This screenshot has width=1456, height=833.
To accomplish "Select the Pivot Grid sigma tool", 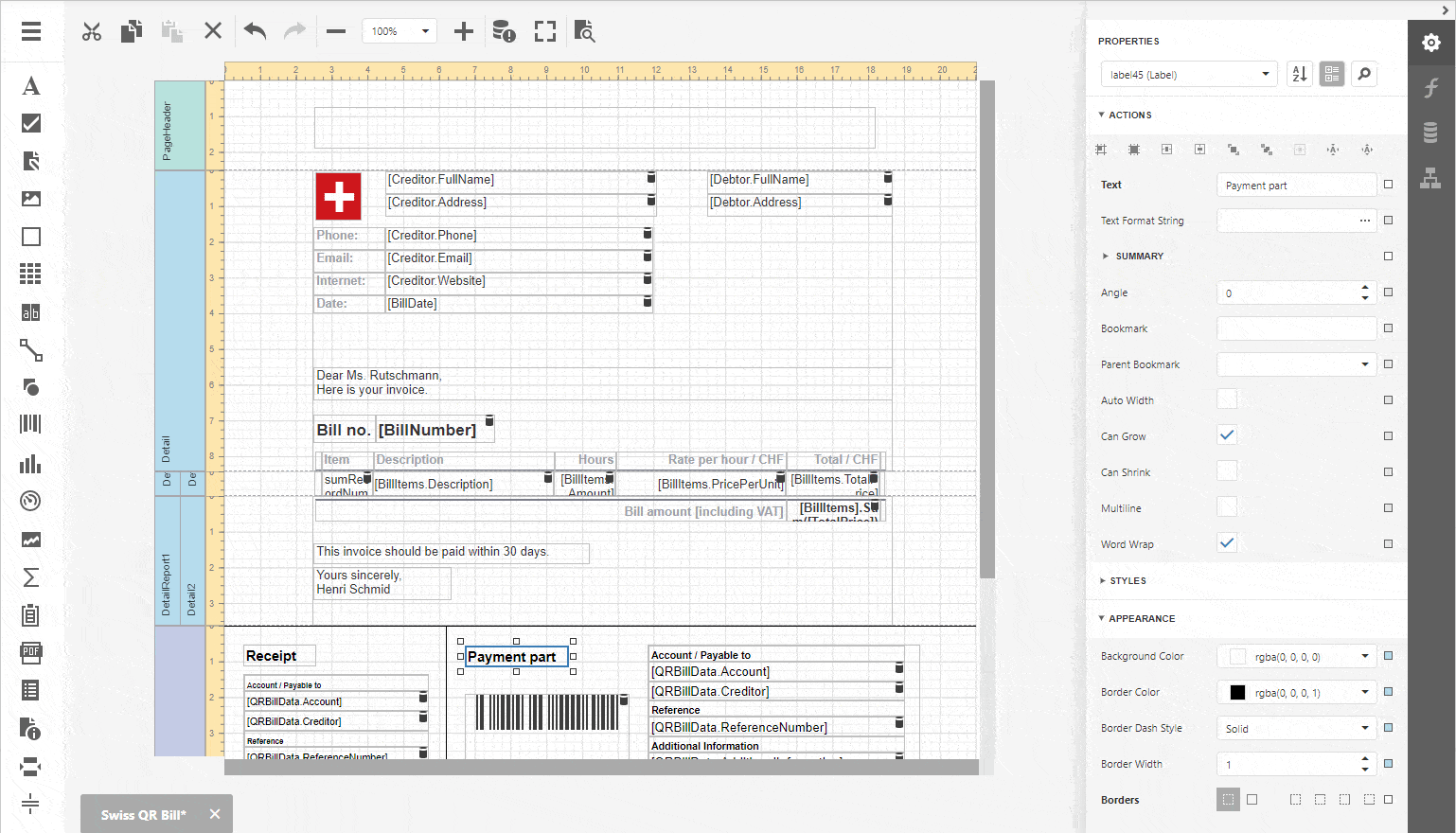I will [x=31, y=577].
